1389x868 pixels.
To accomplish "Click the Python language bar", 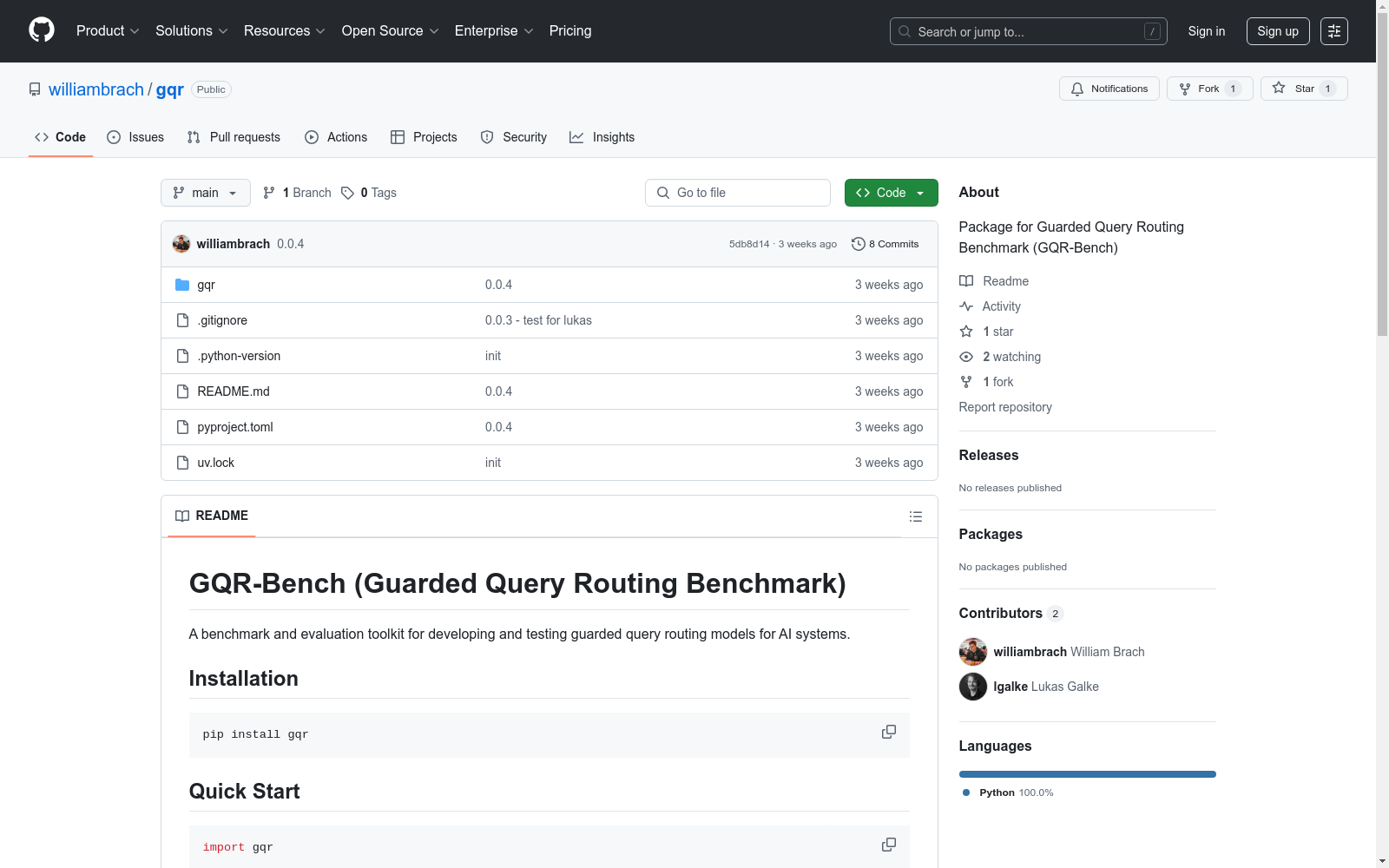I will 1088,774.
